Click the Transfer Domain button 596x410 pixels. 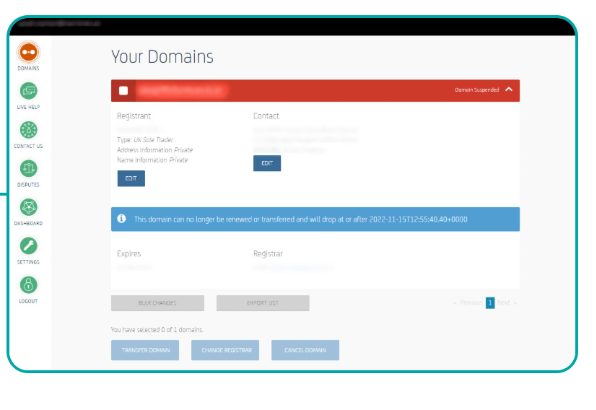pos(145,350)
